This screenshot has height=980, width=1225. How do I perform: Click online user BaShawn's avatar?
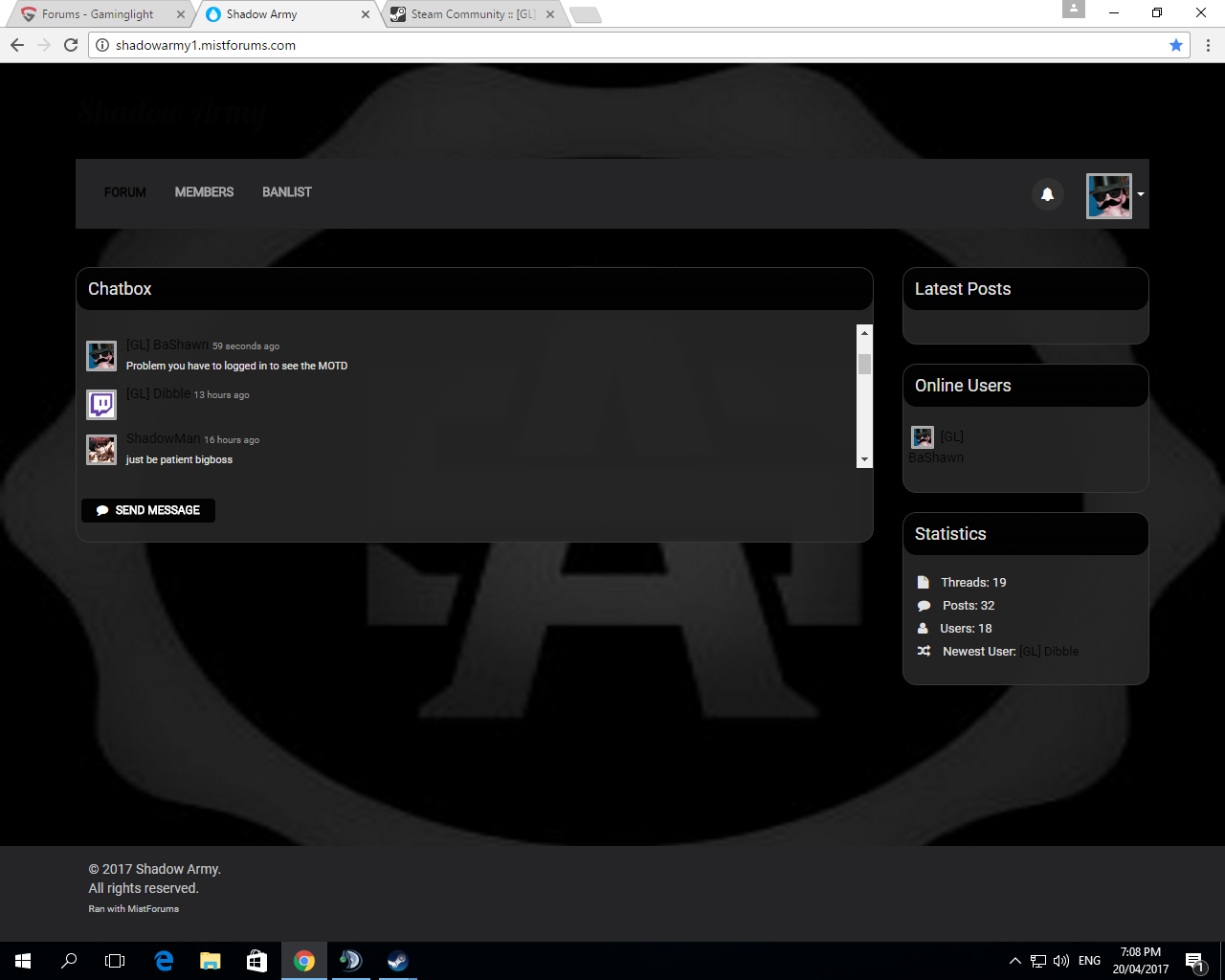tap(923, 437)
